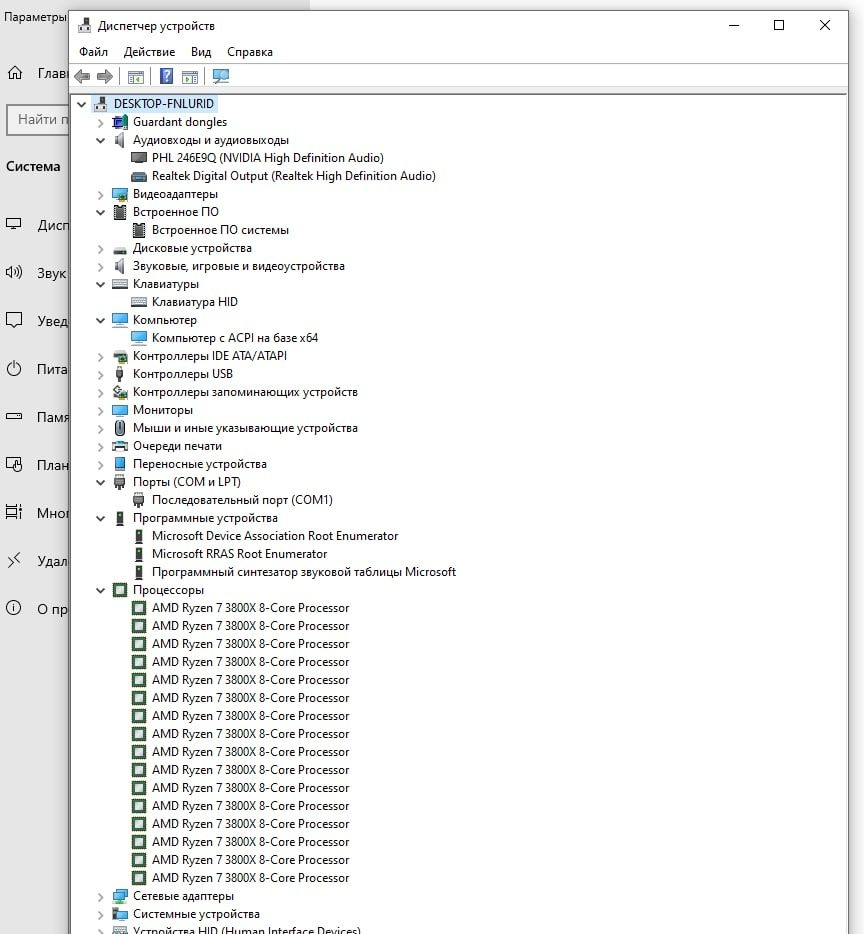
Task: Open the Действие menu
Action: pyautogui.click(x=150, y=52)
